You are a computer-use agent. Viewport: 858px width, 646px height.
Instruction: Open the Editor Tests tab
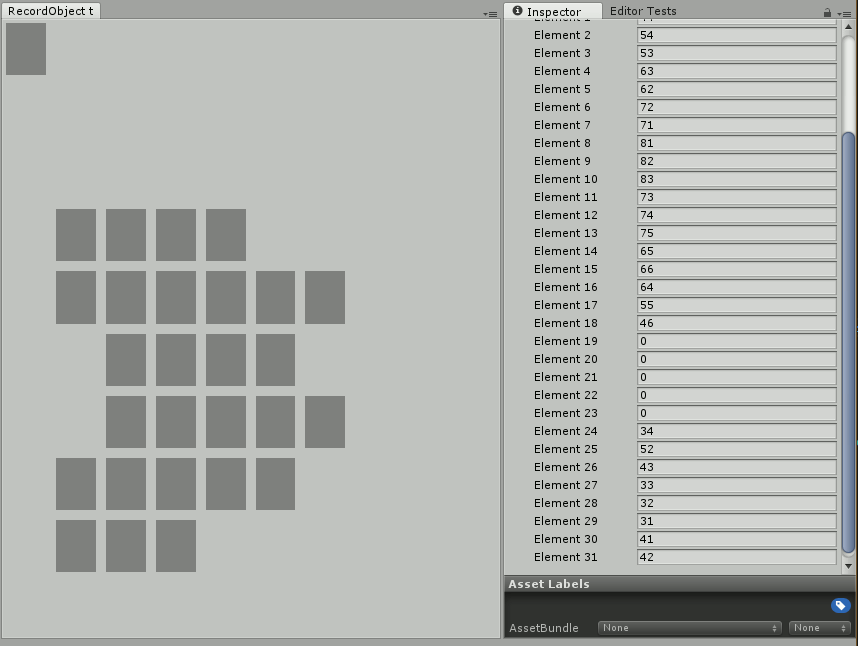[x=643, y=11]
